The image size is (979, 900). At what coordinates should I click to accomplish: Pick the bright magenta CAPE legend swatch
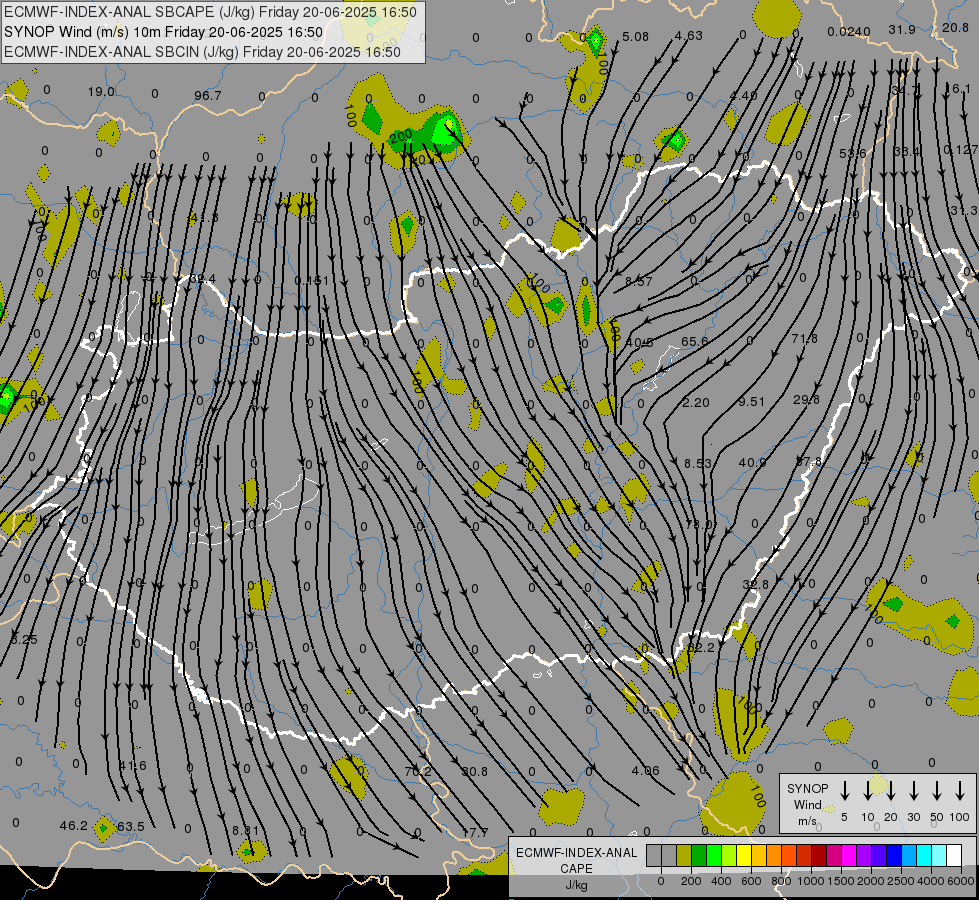coord(849,855)
